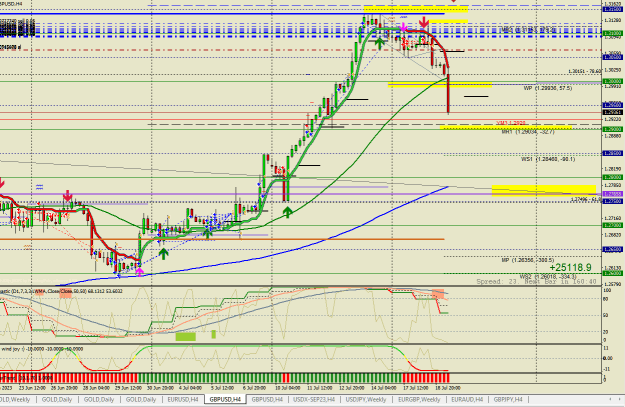Click the MR1 (1.29034, -32.7) label
Image resolution: width=625 pixels, height=407 pixels.
(x=528, y=132)
